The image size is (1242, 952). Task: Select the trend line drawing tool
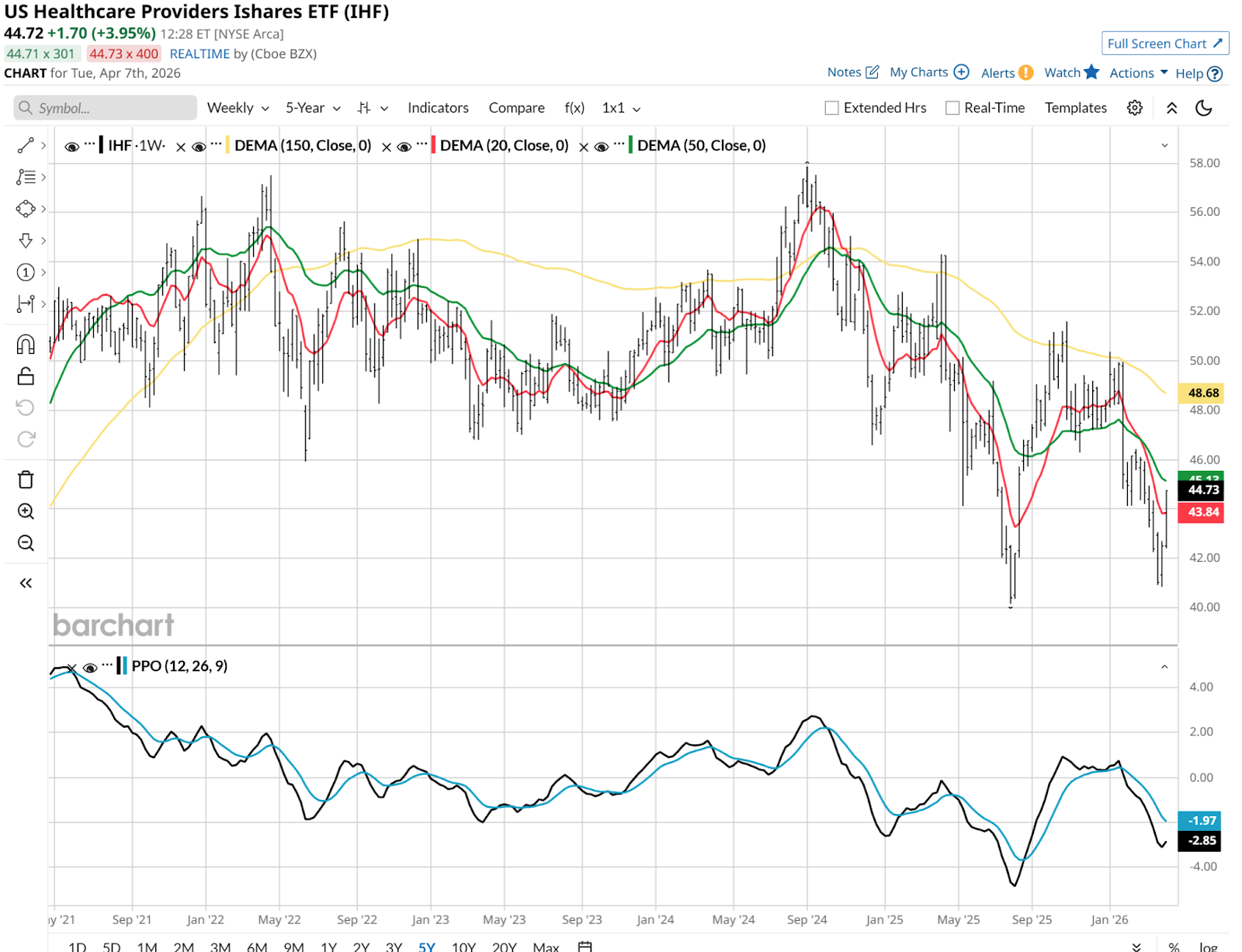(x=26, y=146)
